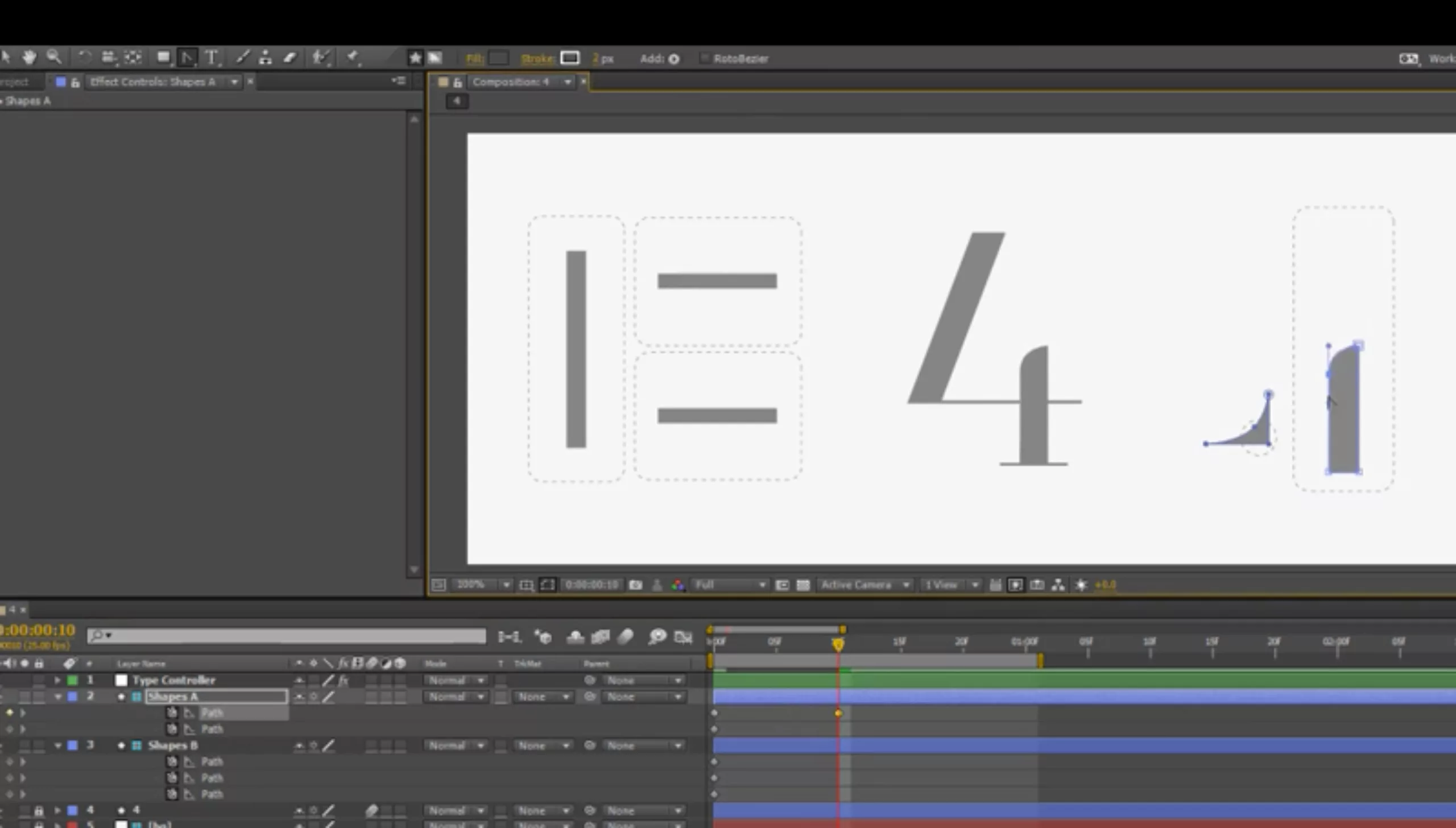This screenshot has width=1456, height=828.
Task: Open the Stroke color swatch
Action: tap(569, 58)
